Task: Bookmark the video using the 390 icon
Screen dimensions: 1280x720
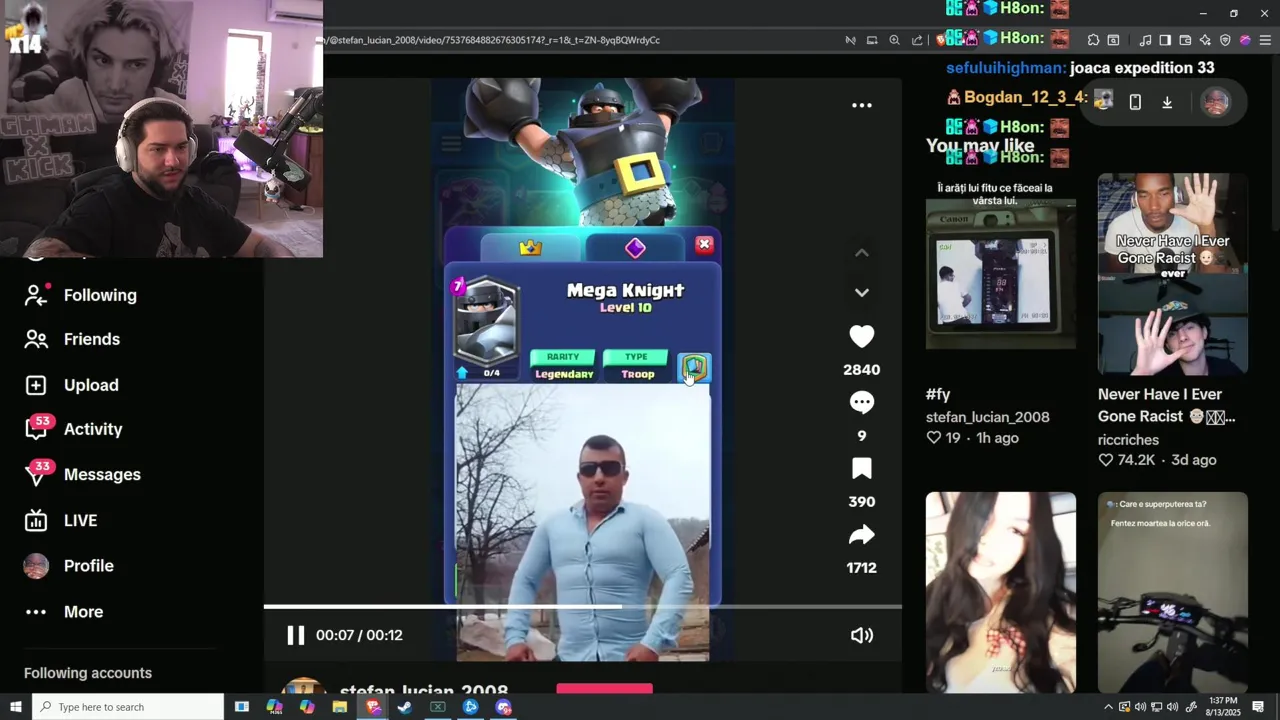Action: click(861, 469)
